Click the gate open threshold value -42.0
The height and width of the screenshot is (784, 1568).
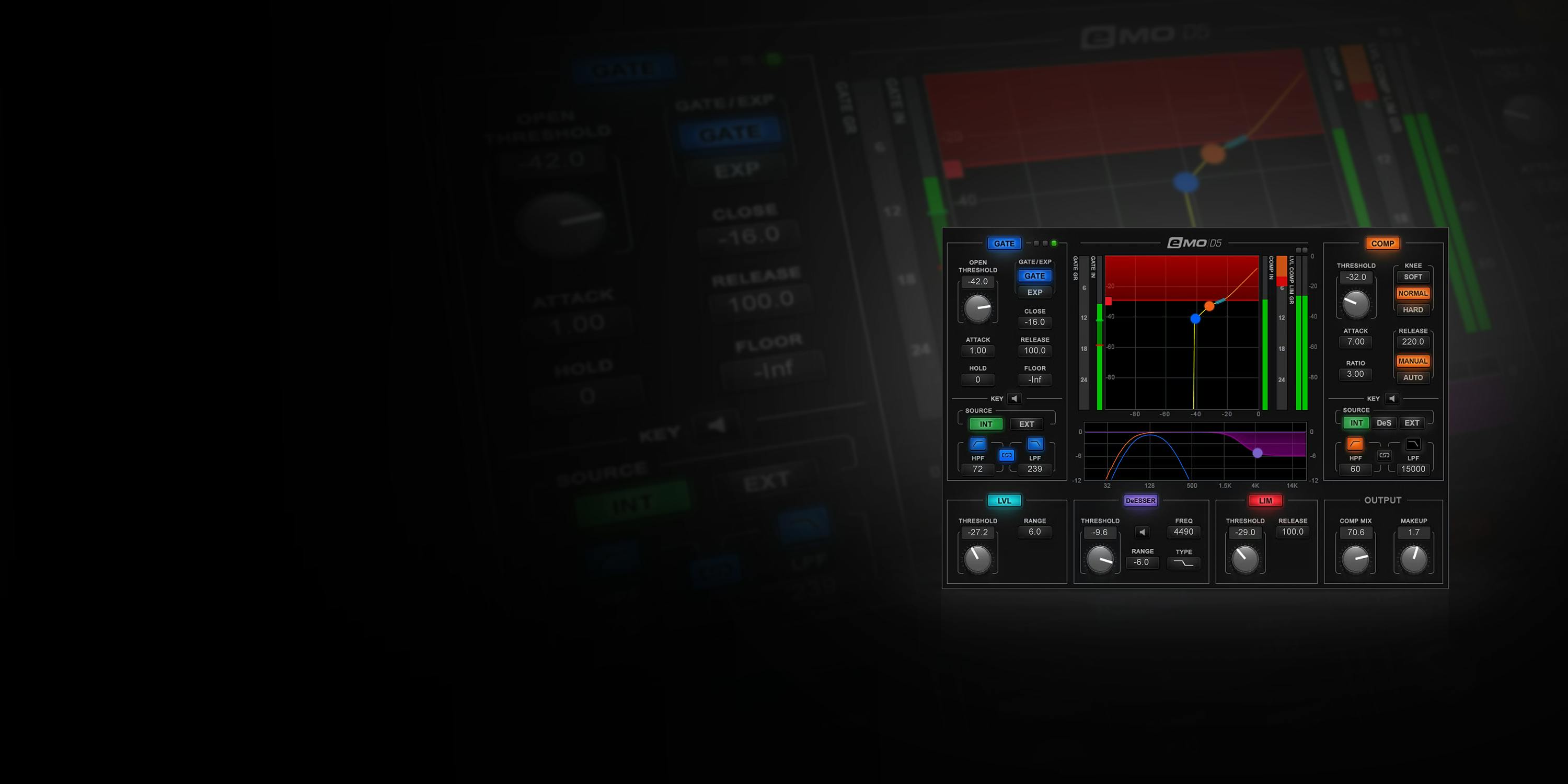pos(977,282)
